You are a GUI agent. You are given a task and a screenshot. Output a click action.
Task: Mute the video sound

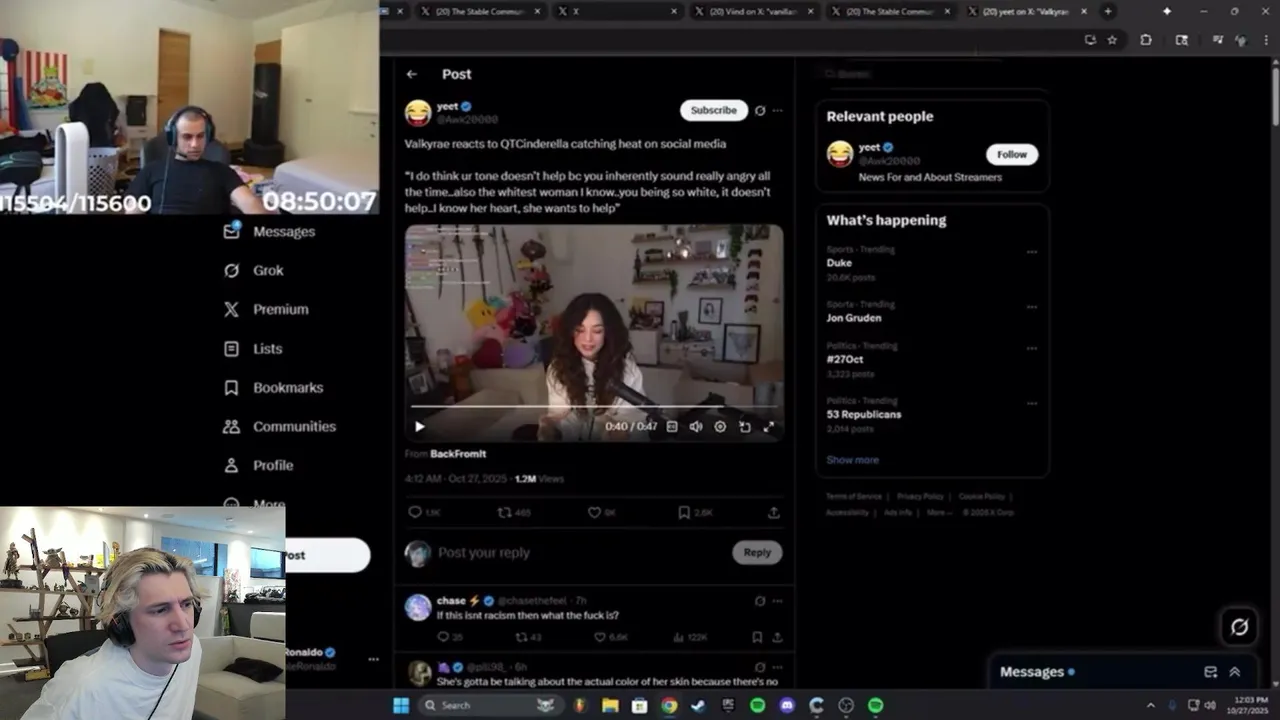[696, 426]
